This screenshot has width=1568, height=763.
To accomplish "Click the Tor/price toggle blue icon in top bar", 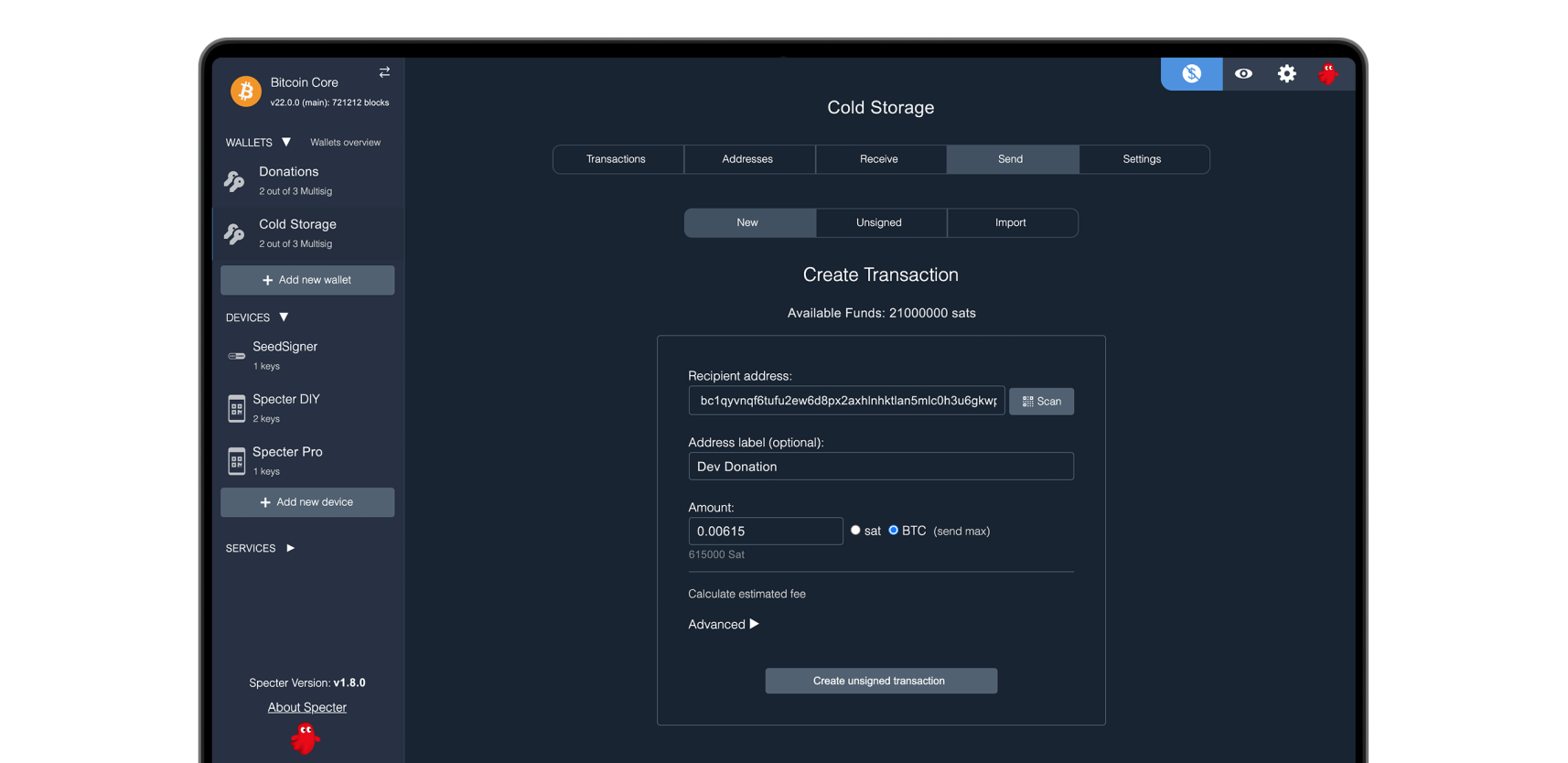I will [x=1191, y=73].
